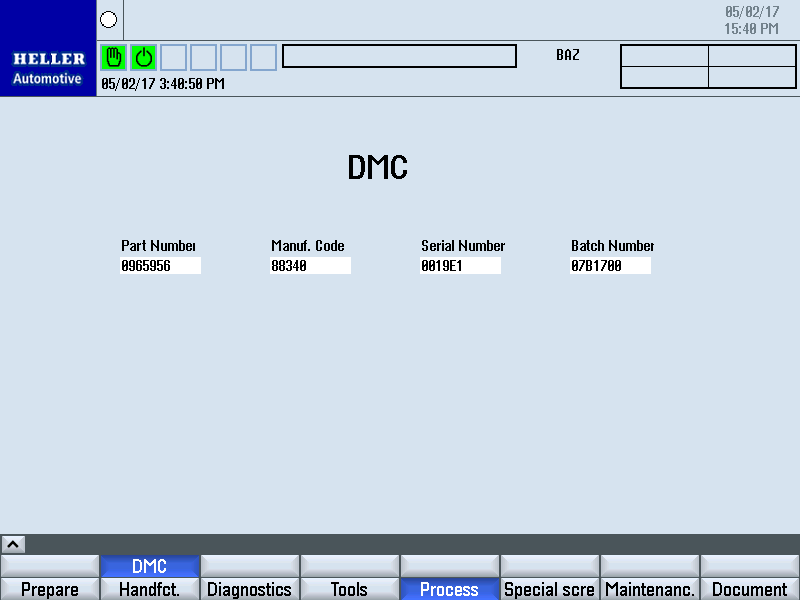Screen dimensions: 800x600
Task: Click the BAZ label in the header
Action: coord(568,55)
